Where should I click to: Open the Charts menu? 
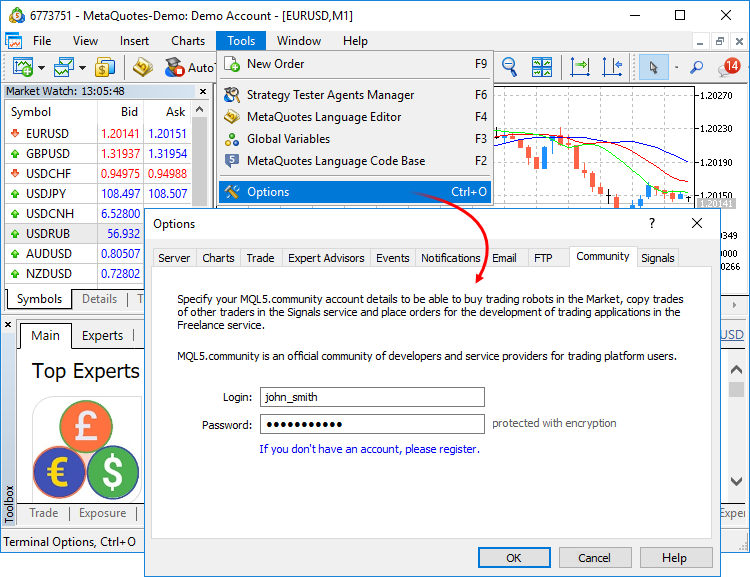(x=188, y=41)
